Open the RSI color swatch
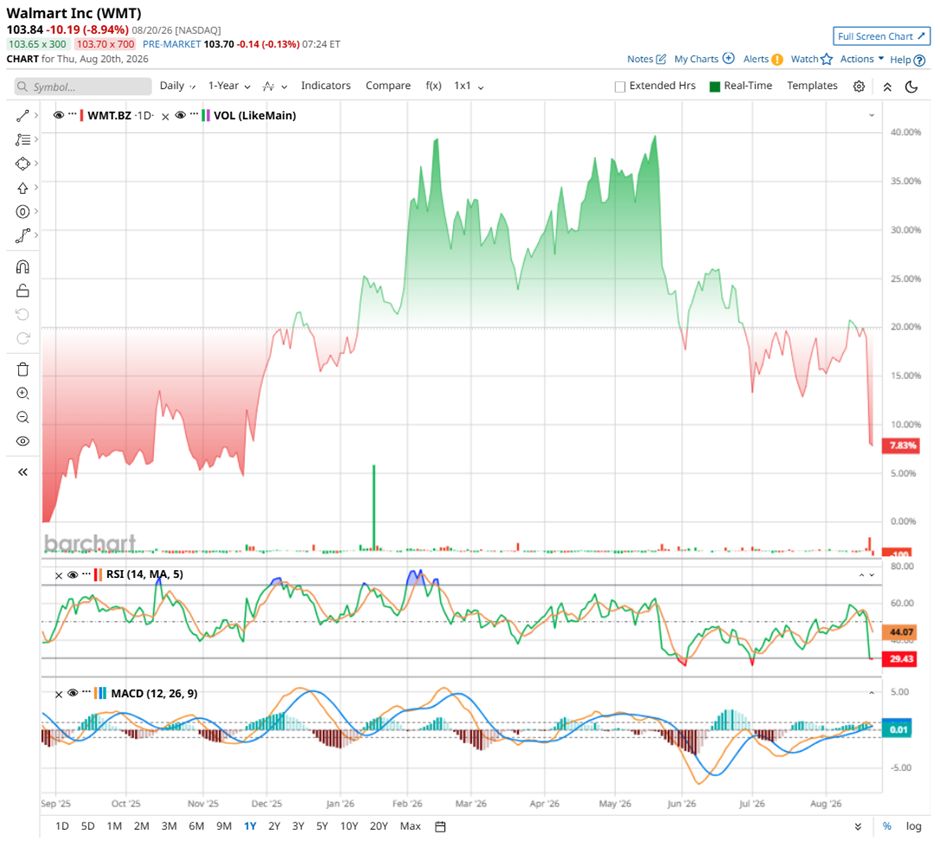The height and width of the screenshot is (847, 940). point(98,574)
